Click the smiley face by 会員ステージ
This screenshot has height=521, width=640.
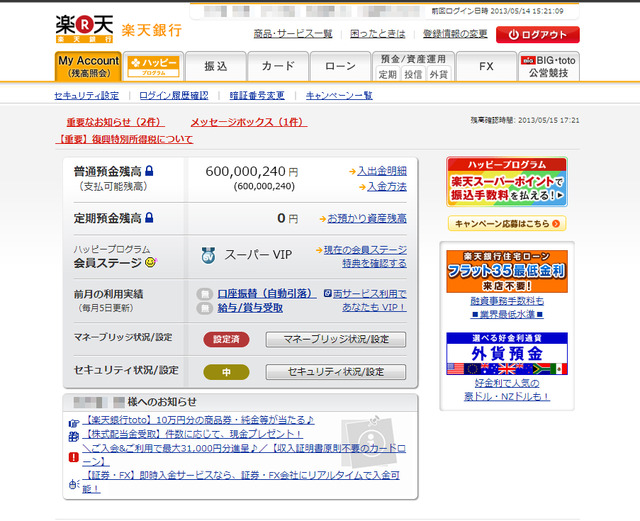pyautogui.click(x=151, y=262)
